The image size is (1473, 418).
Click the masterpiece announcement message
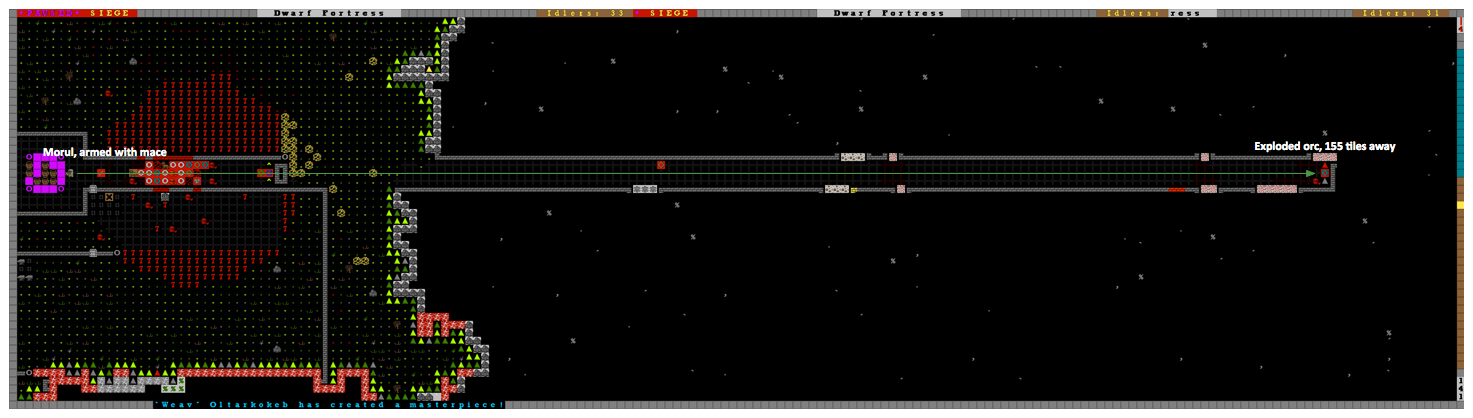coord(330,405)
